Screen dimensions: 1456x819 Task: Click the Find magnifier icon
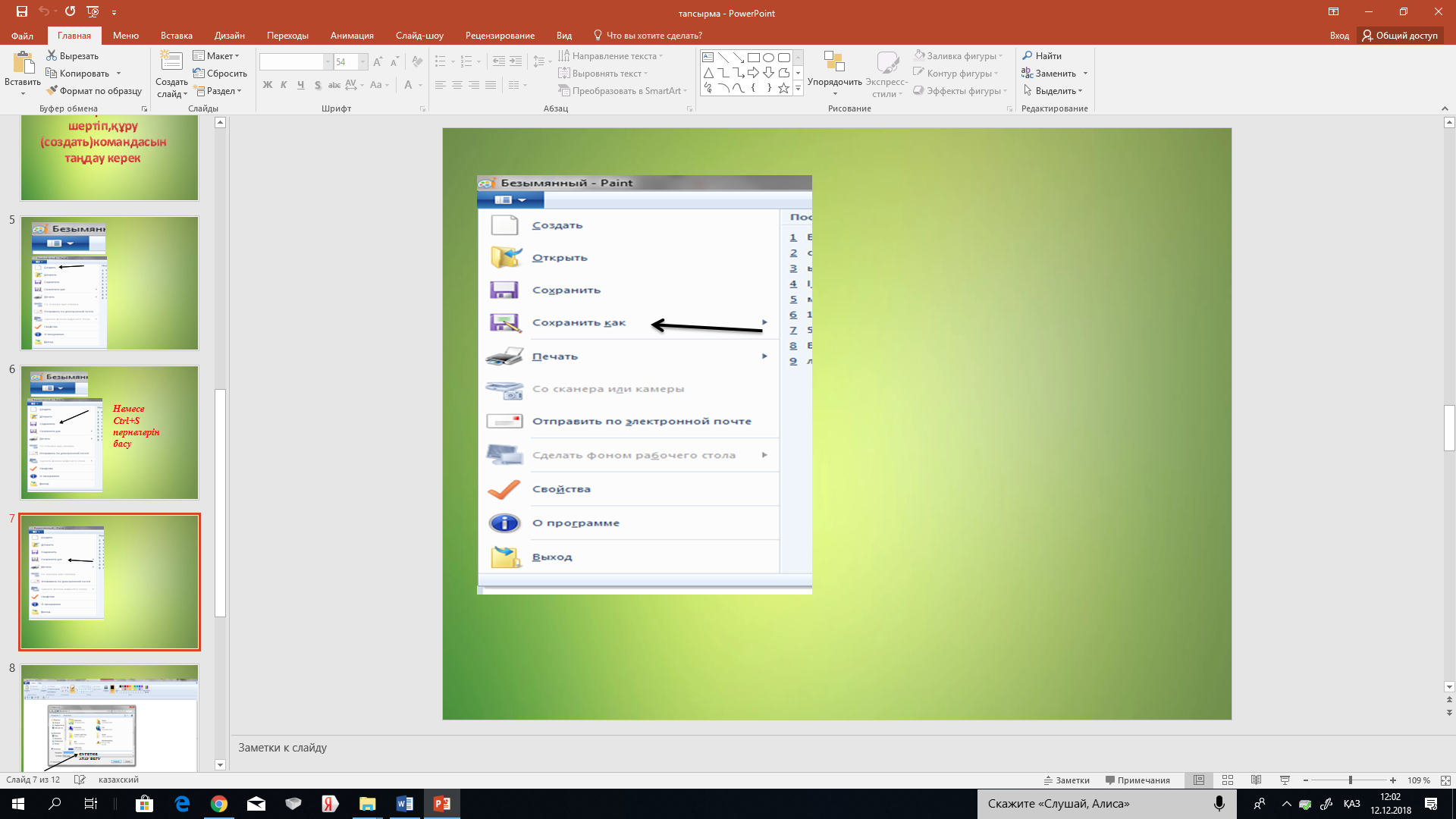pos(1028,56)
